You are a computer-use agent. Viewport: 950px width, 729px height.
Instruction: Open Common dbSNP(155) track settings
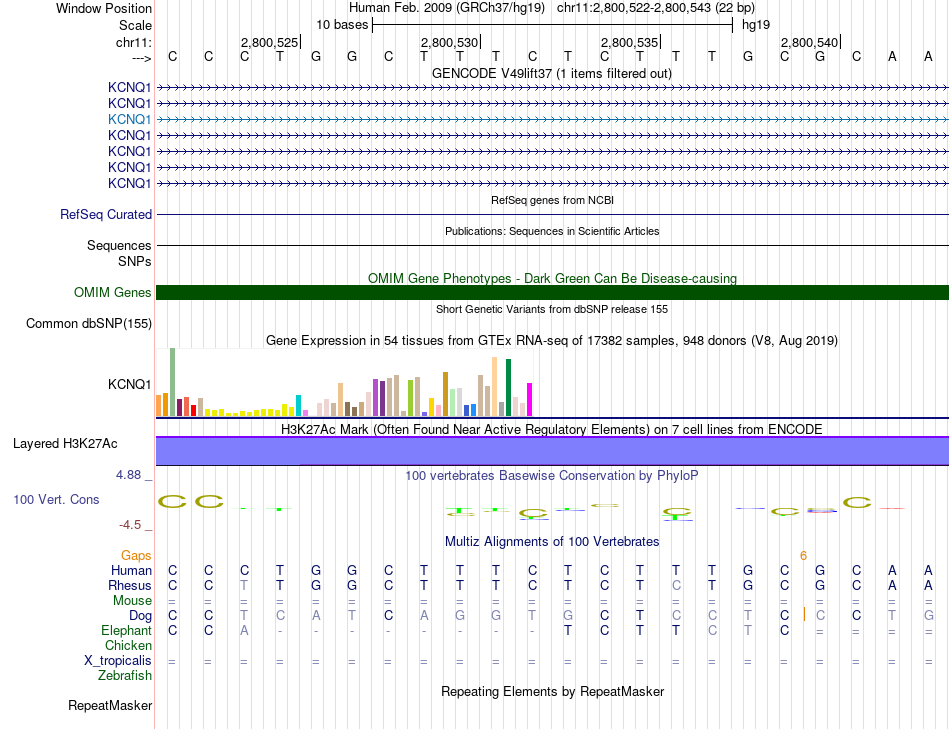pyautogui.click(x=89, y=323)
